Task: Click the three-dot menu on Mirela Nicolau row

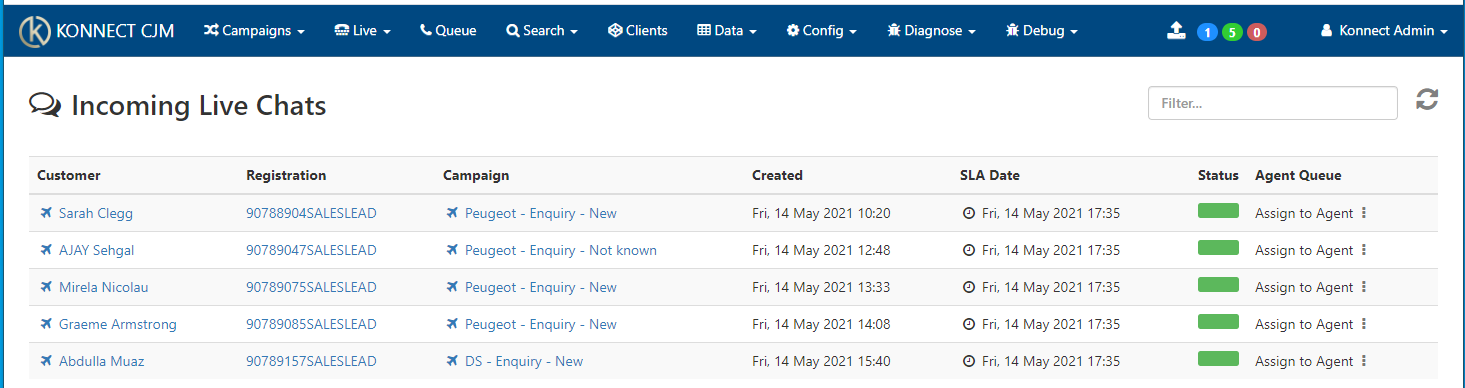Action: [x=1364, y=287]
